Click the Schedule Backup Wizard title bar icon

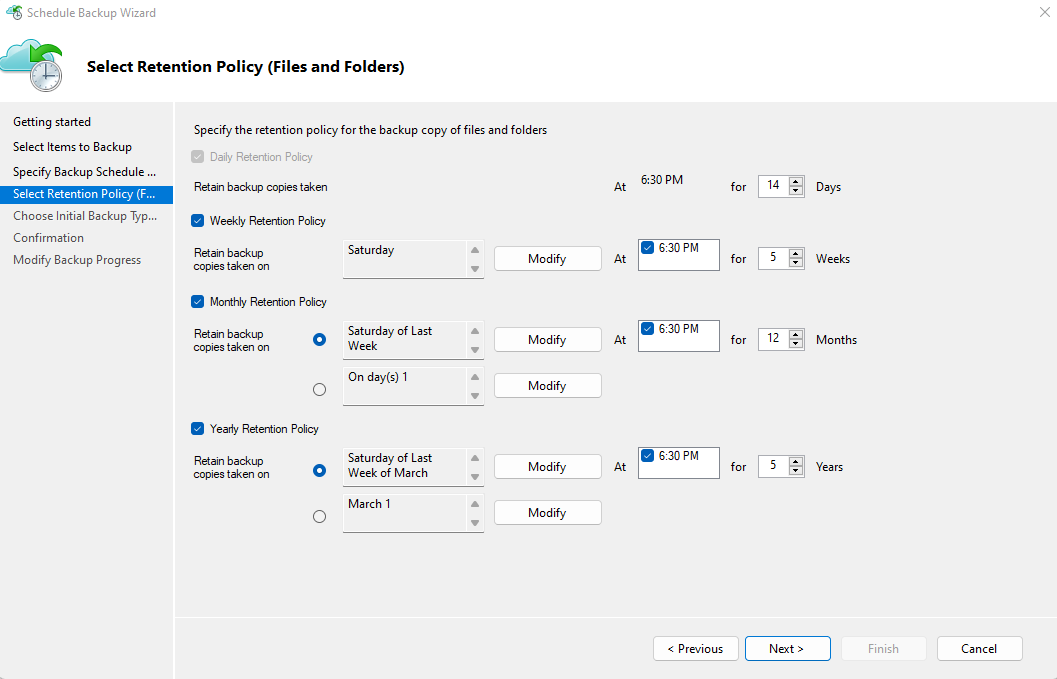[x=13, y=12]
